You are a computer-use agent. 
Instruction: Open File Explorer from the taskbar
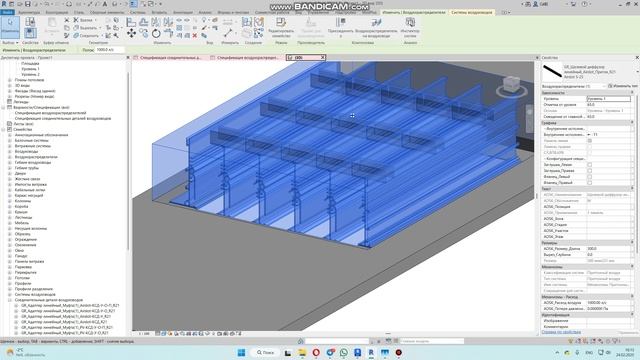[302, 352]
